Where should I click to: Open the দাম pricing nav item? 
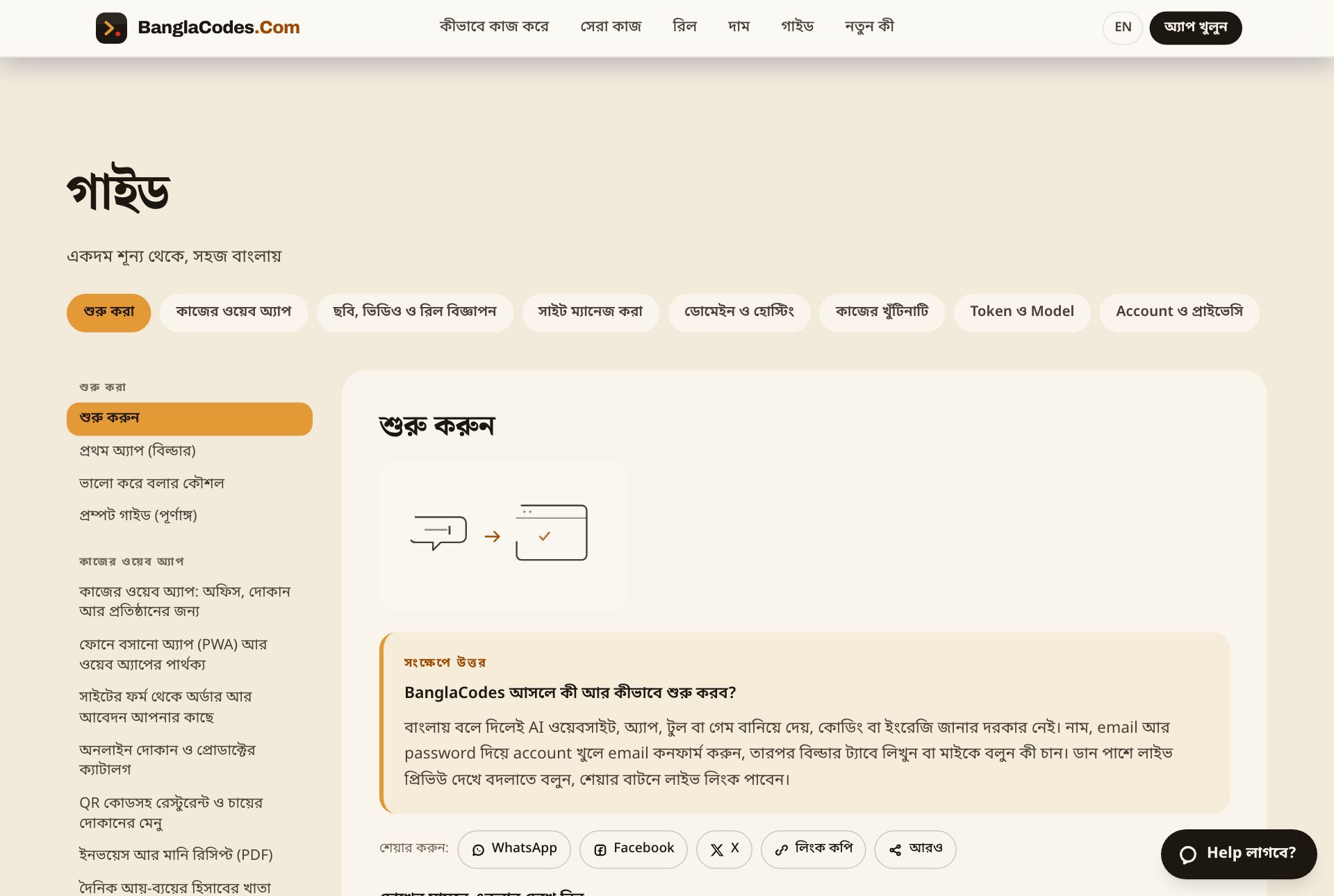coord(739,27)
